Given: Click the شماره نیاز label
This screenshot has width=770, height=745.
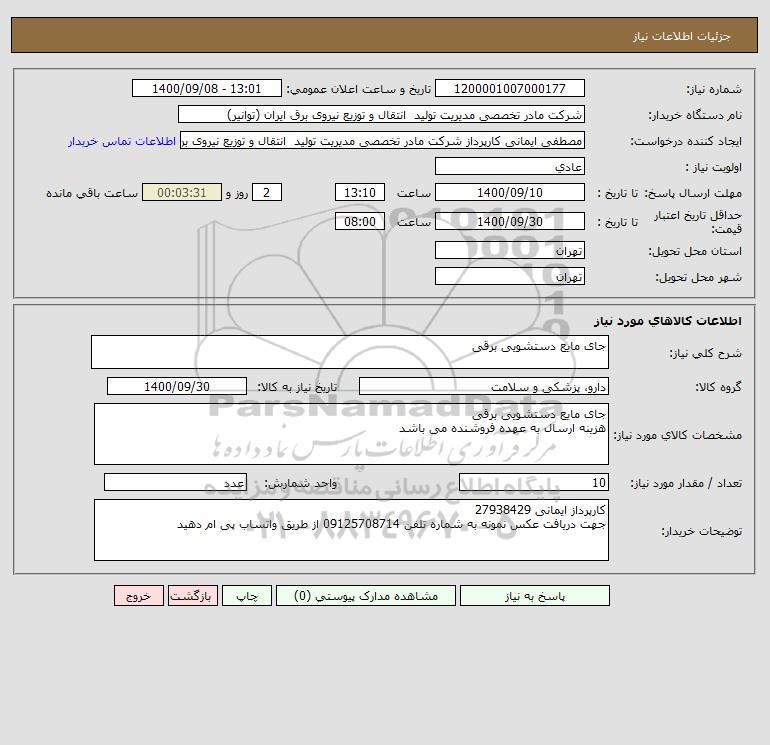Looking at the screenshot, I should point(714,89).
